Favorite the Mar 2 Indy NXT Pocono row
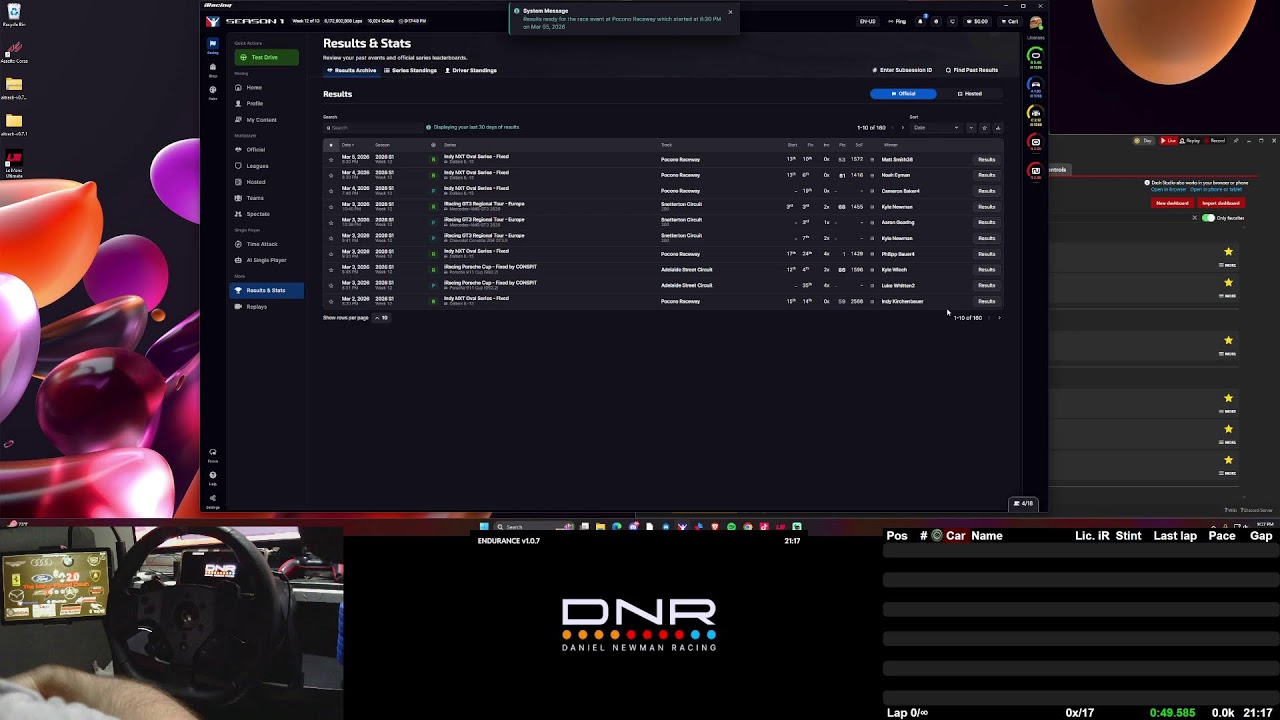 331,301
